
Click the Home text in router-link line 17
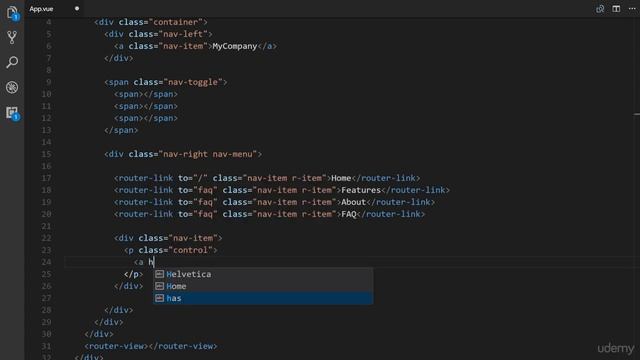click(341, 178)
